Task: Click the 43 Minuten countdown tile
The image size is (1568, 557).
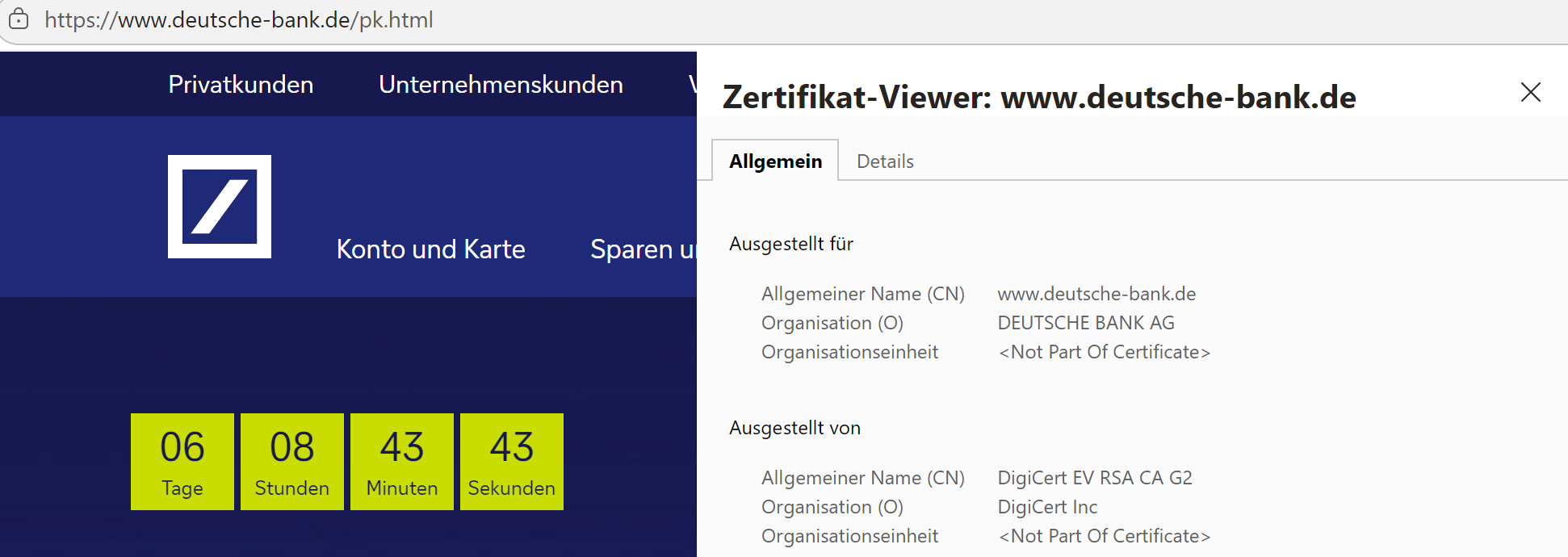Action: tap(402, 462)
